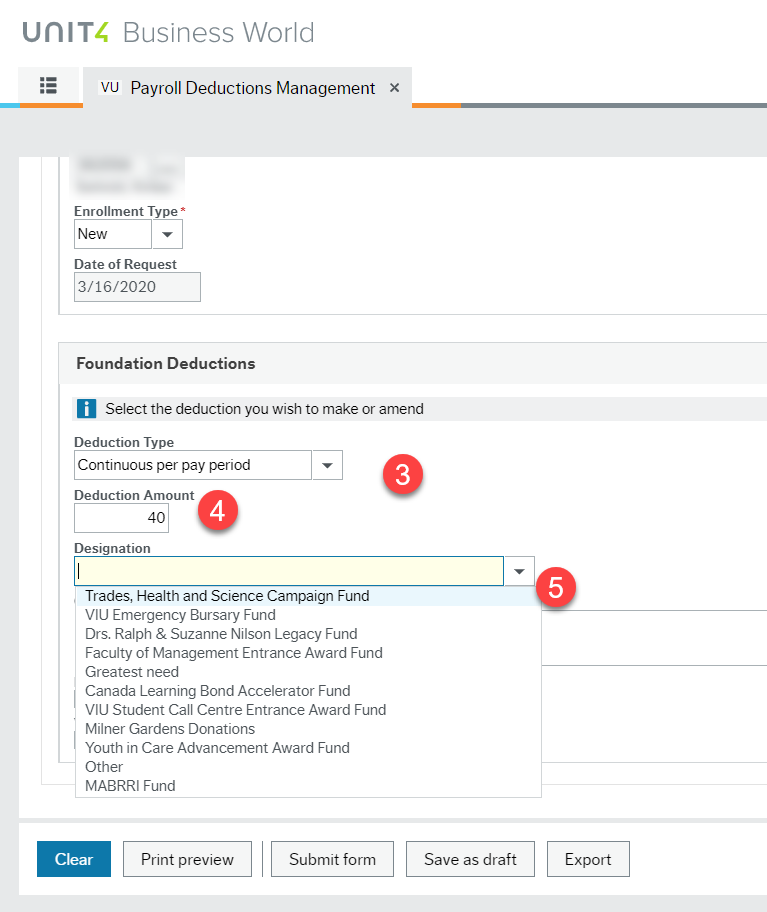Click Save as draft

pyautogui.click(x=470, y=859)
